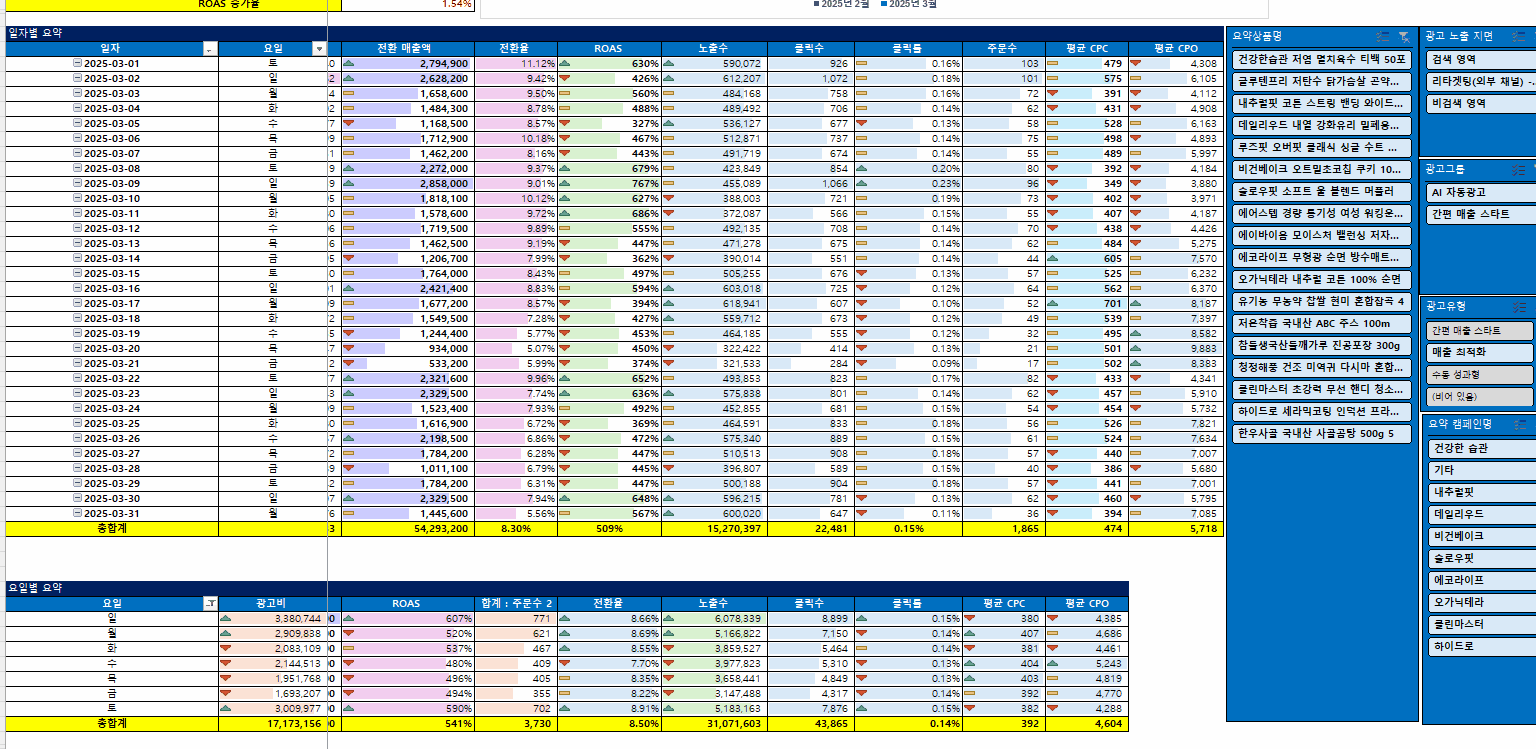Select 오가닉테라 in the 요약 캠페인명 slicer
The image size is (1536, 749).
1481,602
